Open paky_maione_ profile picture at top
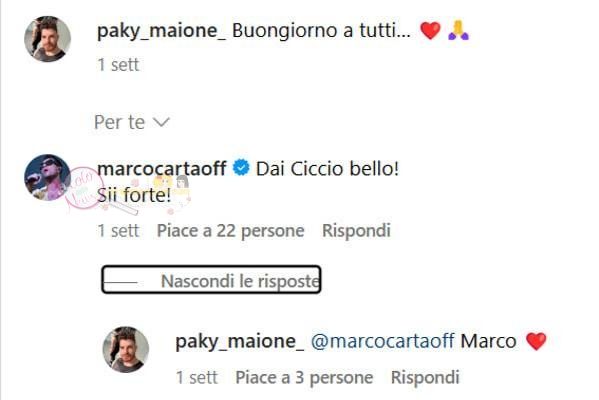This screenshot has width=599, height=400. [x=47, y=39]
